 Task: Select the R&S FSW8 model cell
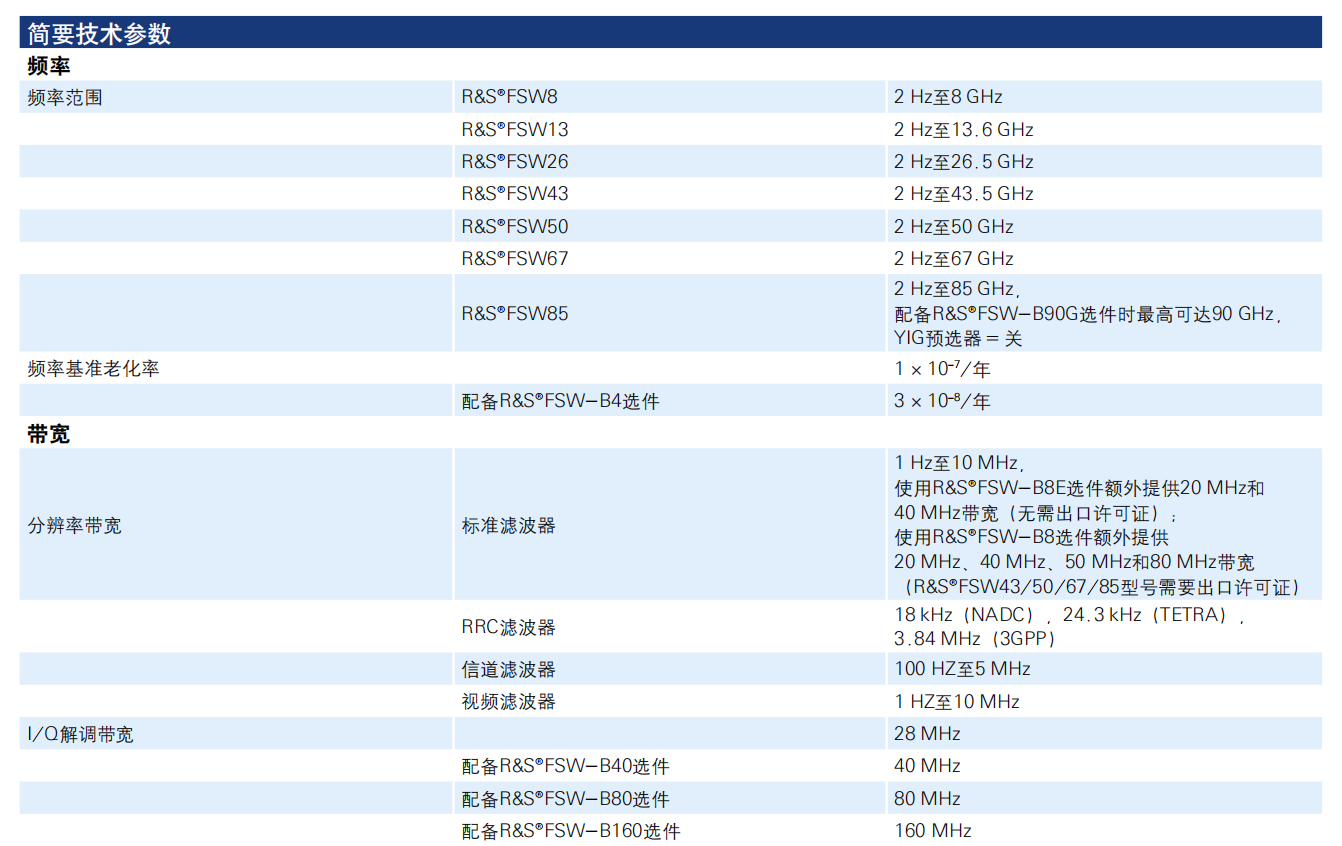(x=509, y=98)
